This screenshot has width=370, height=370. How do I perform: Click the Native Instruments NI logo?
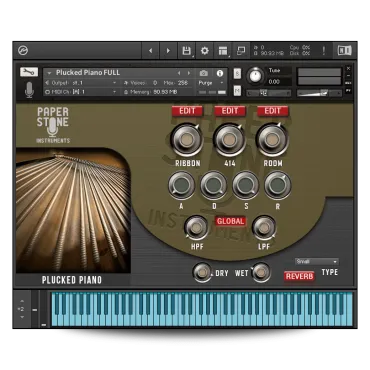pyautogui.click(x=344, y=50)
